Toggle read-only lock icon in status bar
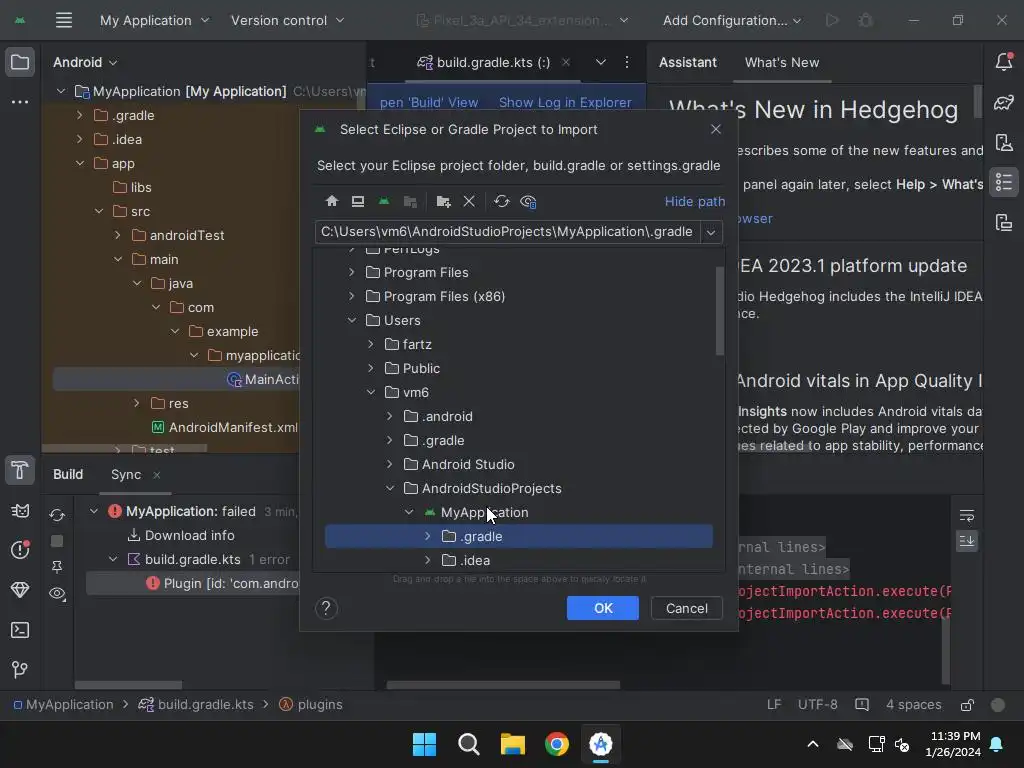The image size is (1024, 768). point(967,705)
